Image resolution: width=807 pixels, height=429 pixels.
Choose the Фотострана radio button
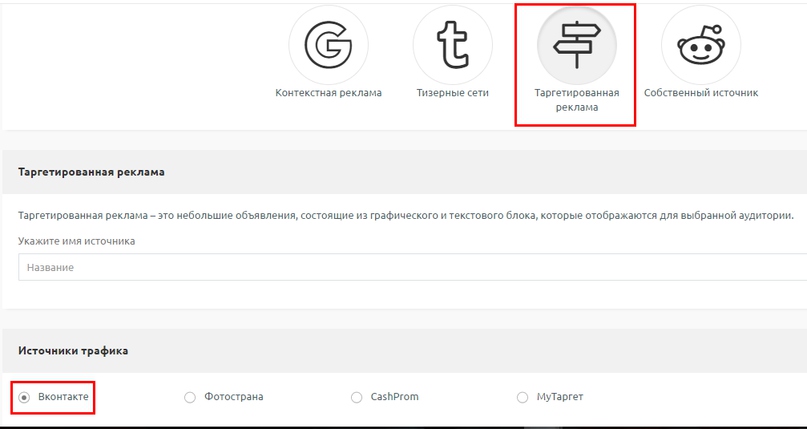pos(190,398)
